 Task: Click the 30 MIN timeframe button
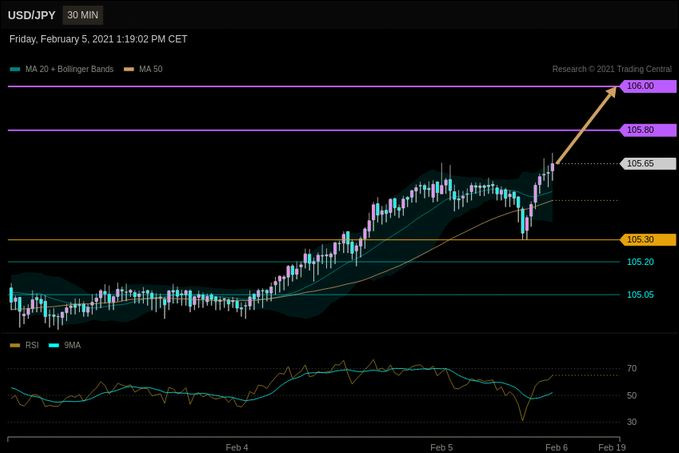click(83, 15)
